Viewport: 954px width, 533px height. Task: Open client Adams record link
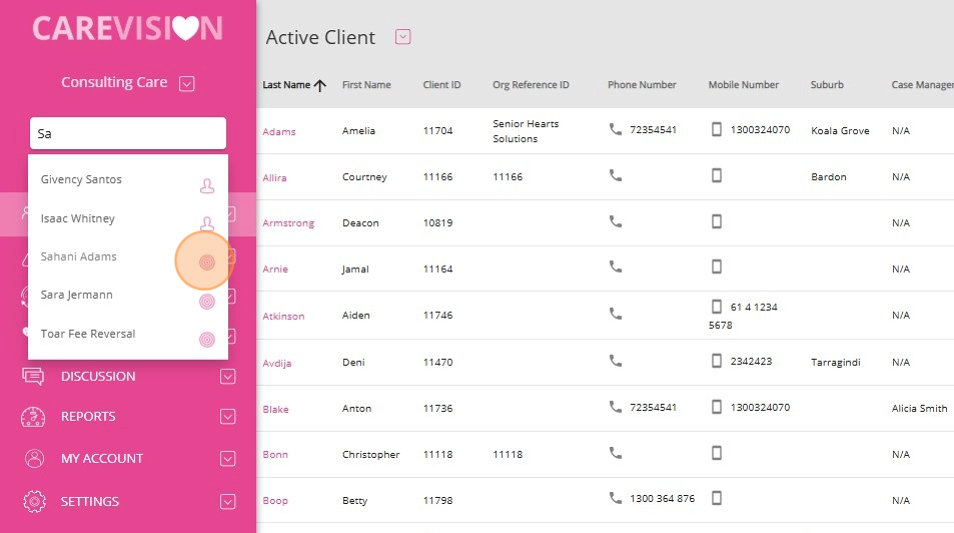coord(279,131)
